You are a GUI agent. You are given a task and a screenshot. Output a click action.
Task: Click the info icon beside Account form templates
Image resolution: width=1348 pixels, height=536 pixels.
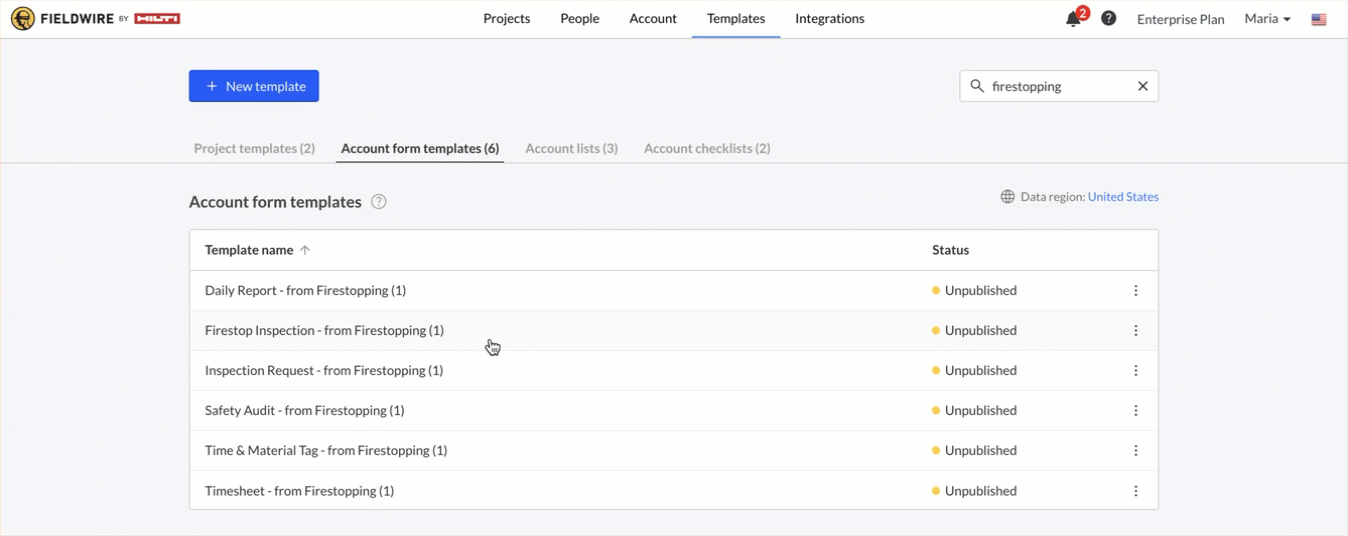(379, 202)
